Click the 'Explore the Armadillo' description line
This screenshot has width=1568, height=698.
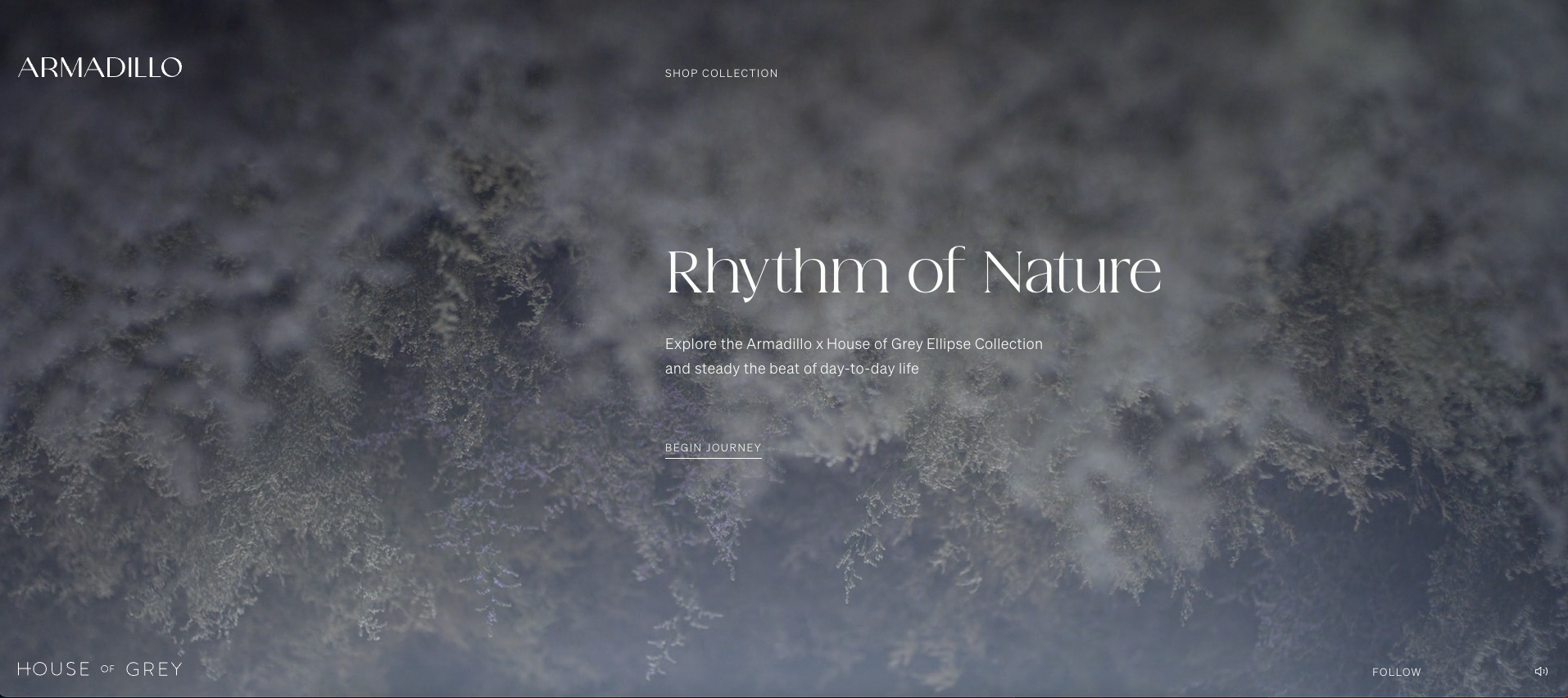854,344
